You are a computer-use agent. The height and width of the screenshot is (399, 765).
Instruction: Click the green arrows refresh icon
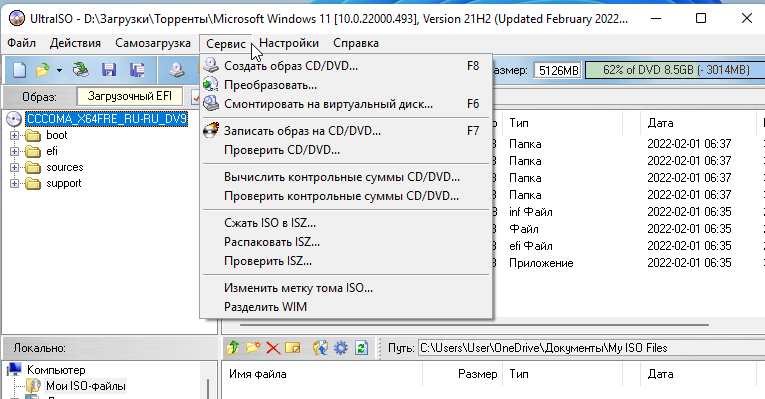click(361, 348)
